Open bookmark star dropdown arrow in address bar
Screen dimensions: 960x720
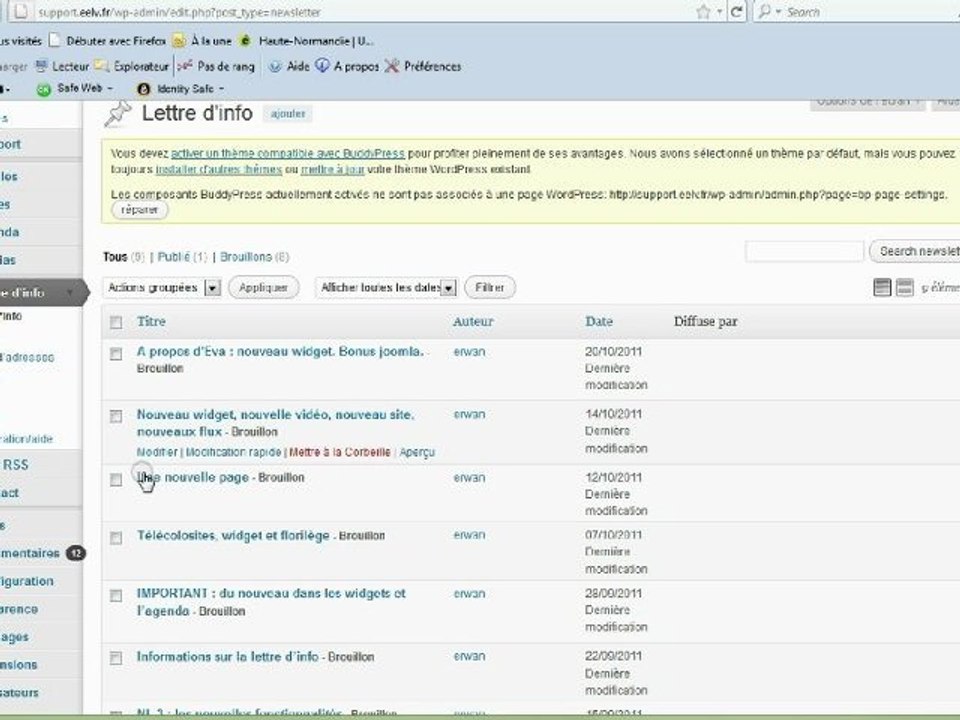pos(719,12)
